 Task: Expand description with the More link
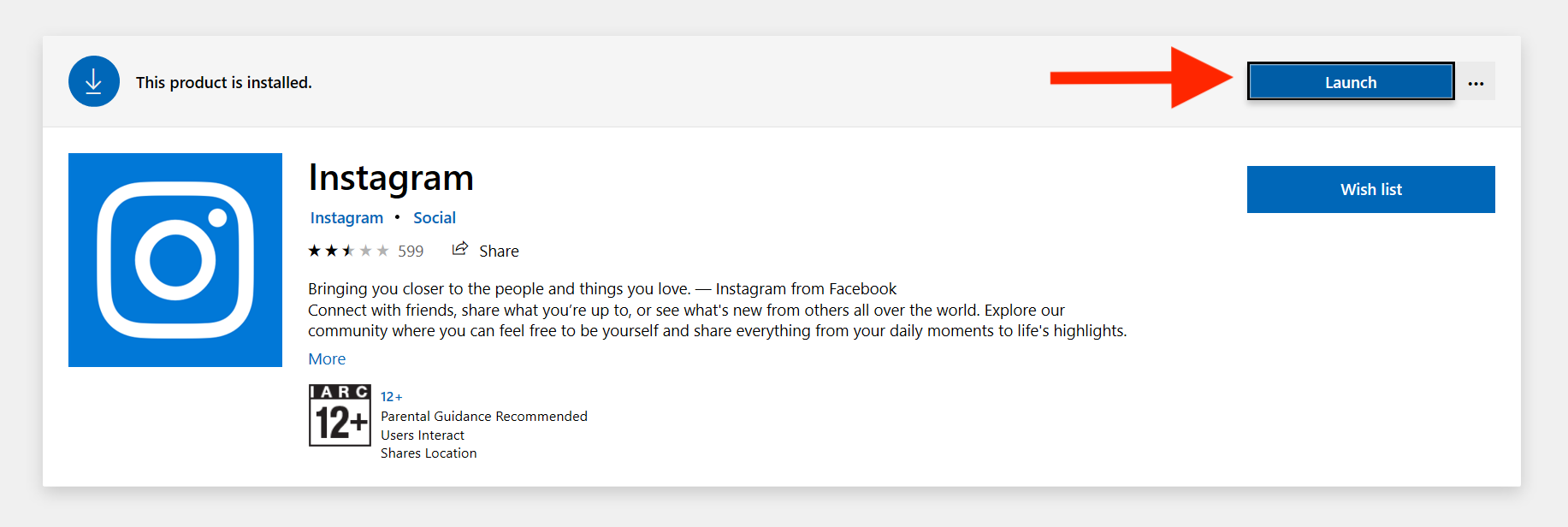pos(327,359)
